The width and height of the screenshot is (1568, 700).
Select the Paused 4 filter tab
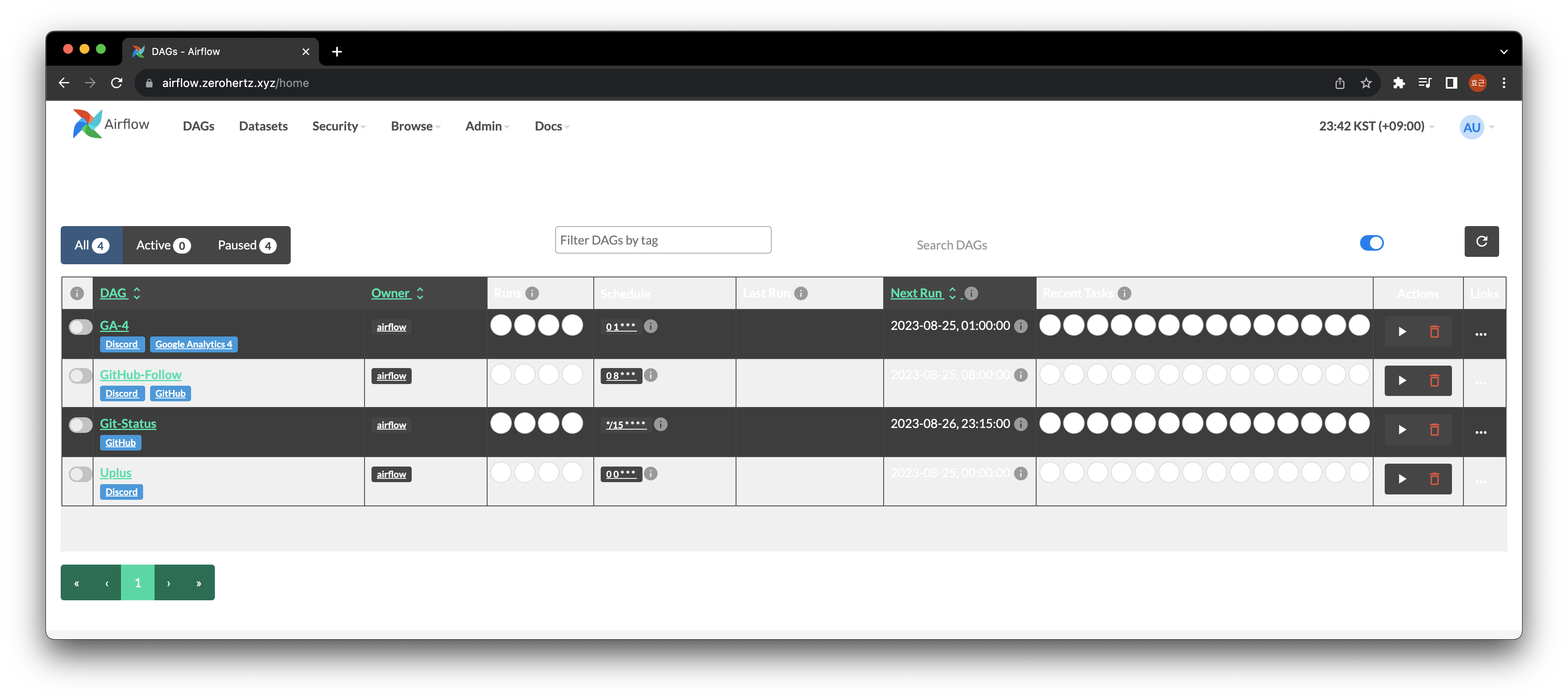(247, 245)
